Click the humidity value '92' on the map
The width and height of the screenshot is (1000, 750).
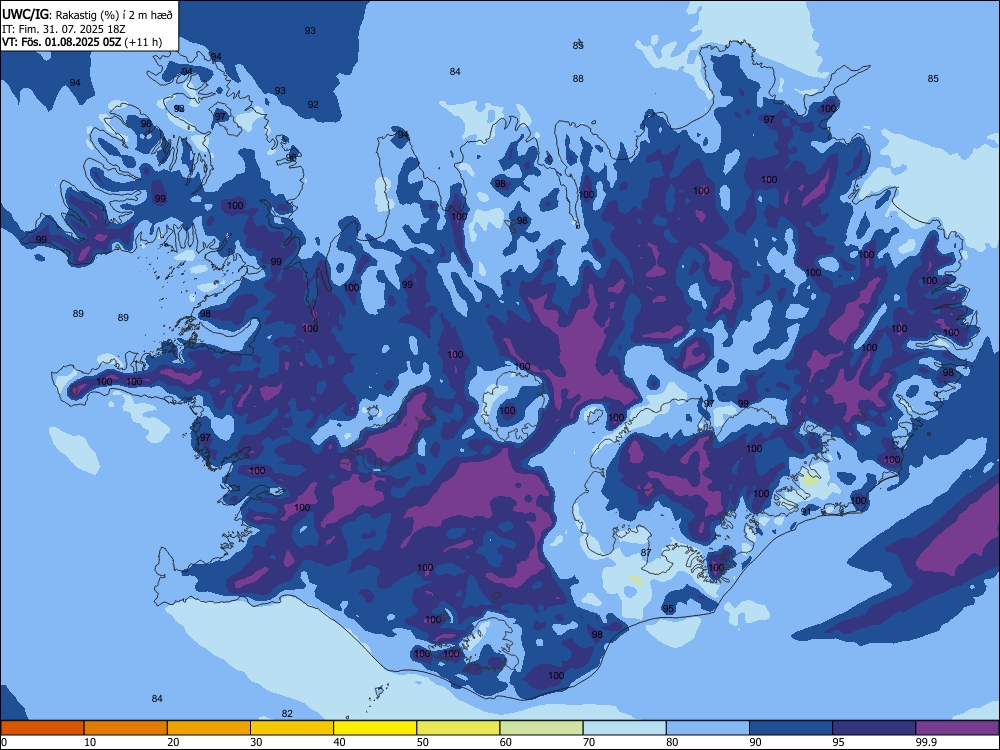click(x=312, y=105)
